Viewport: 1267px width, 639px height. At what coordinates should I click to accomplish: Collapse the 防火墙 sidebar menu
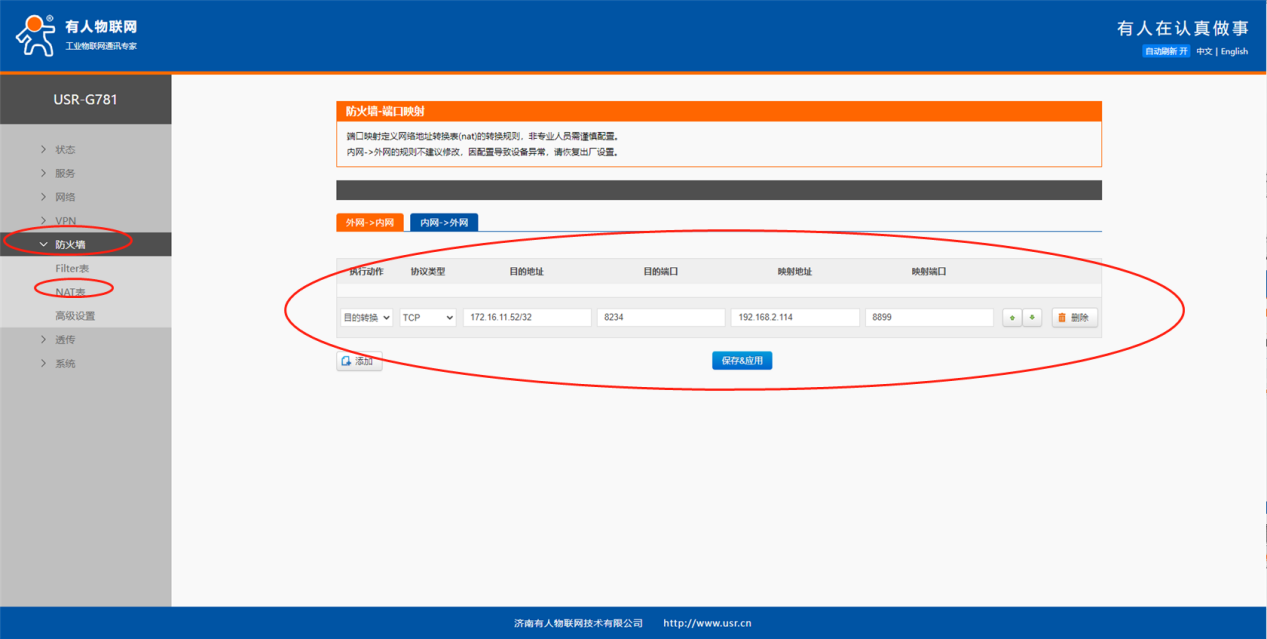pyautogui.click(x=70, y=244)
